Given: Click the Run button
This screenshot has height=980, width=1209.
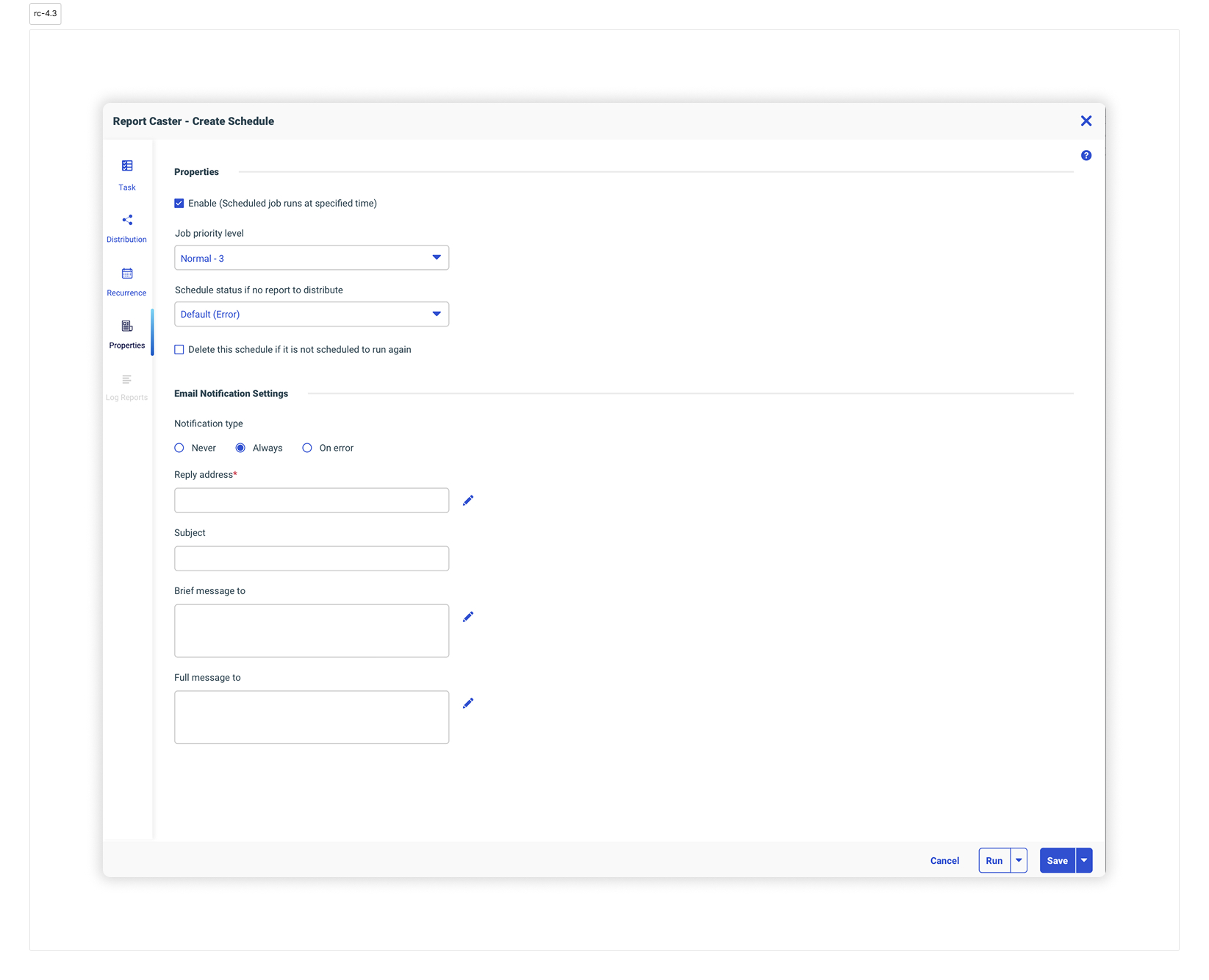Looking at the screenshot, I should pyautogui.click(x=994, y=860).
